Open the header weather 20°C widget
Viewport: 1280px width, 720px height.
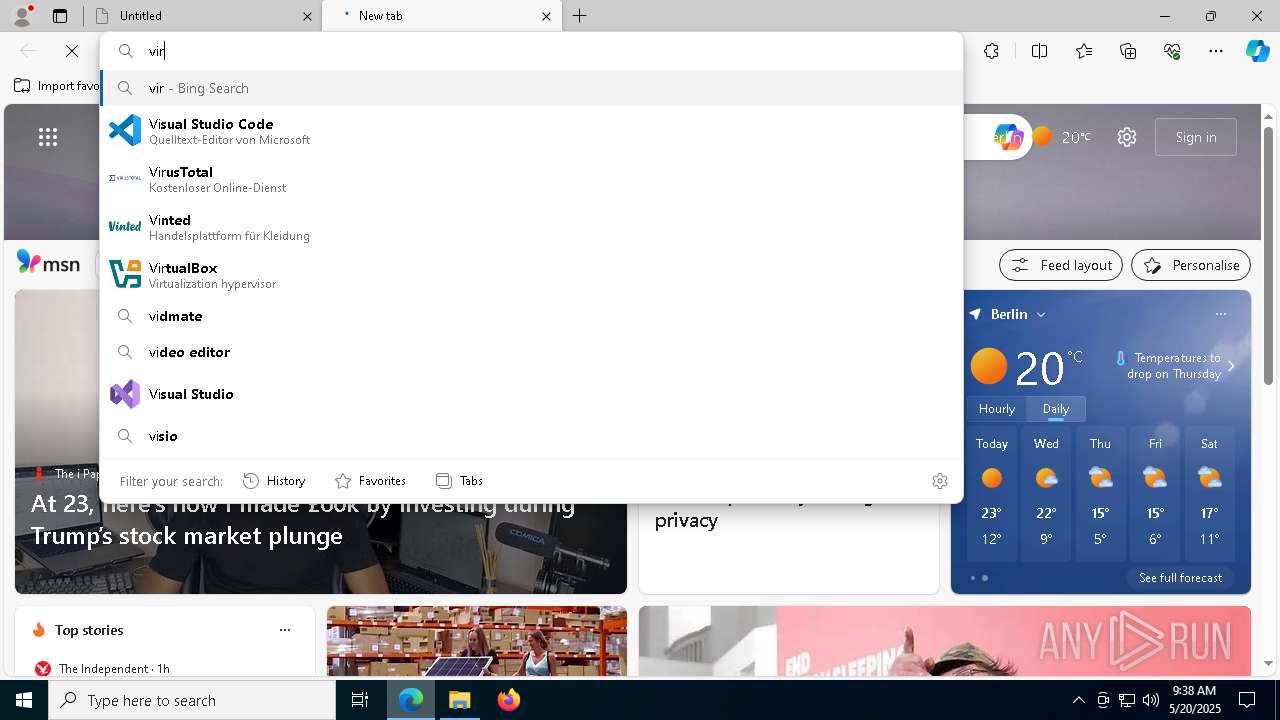[1062, 137]
